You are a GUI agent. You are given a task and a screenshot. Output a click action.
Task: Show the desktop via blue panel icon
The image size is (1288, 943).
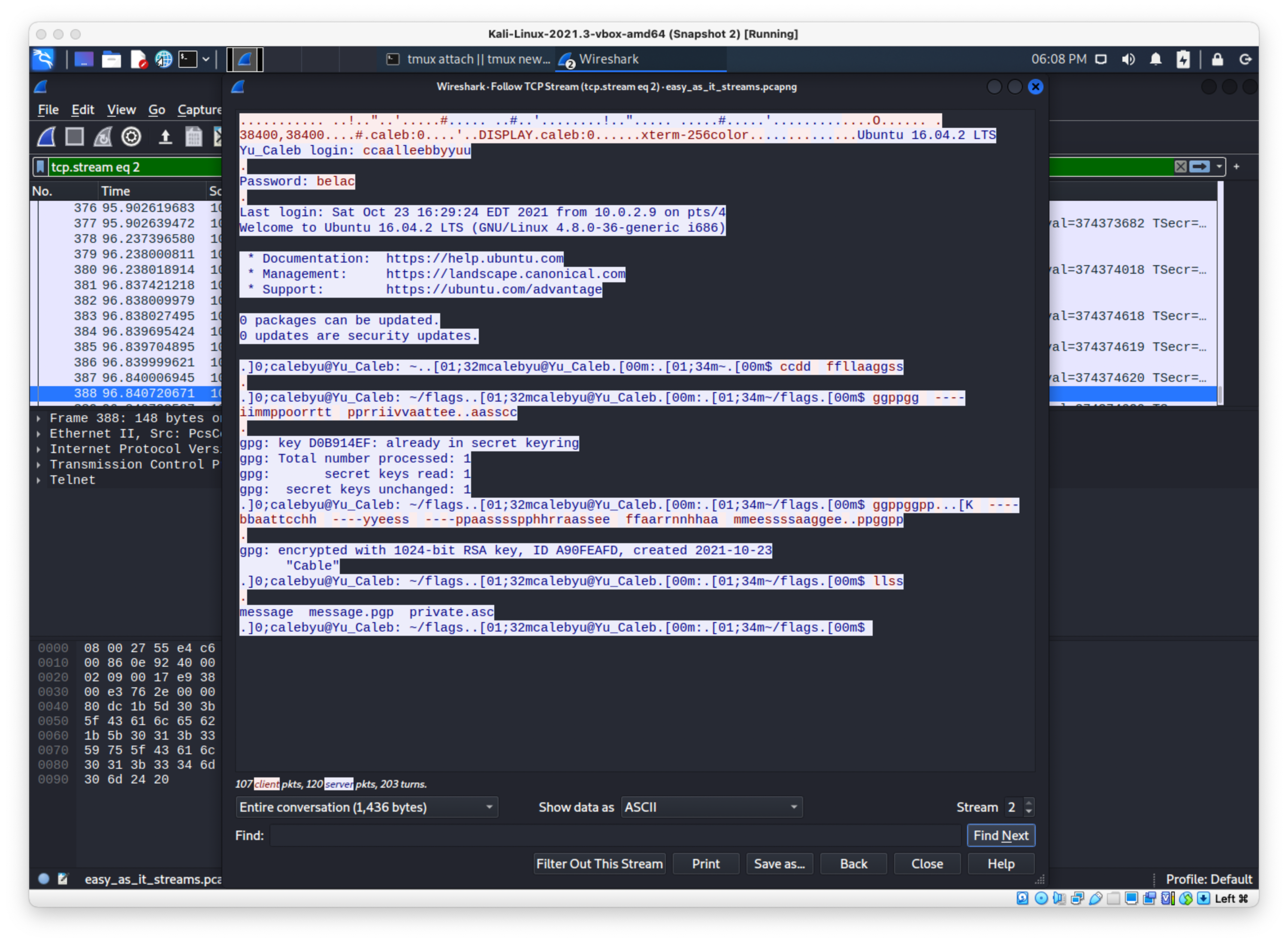coord(83,59)
